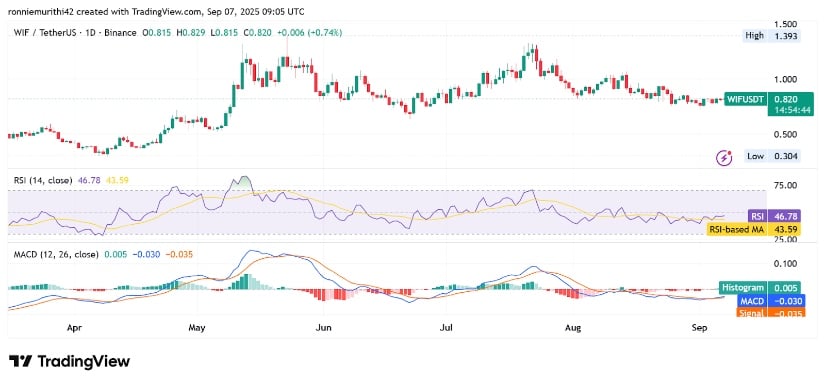Click the purple lightning bolt icon
The width and height of the screenshot is (825, 384).
click(x=725, y=157)
